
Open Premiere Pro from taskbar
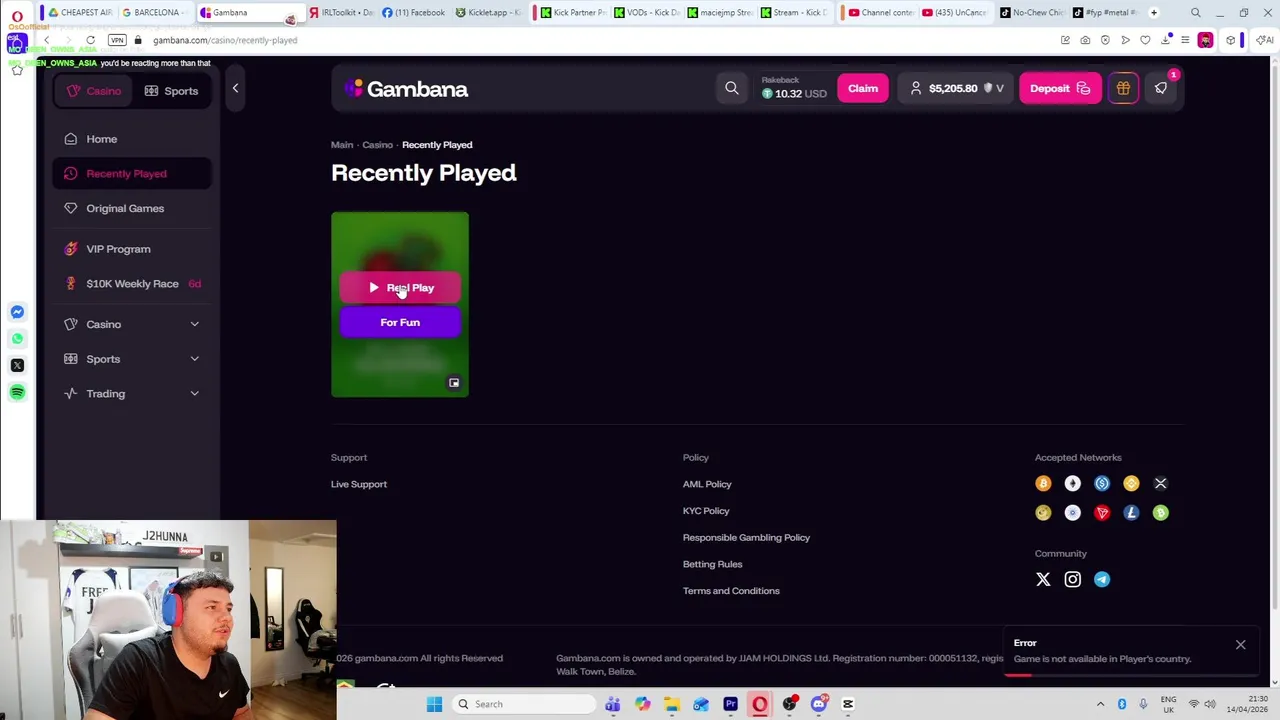pos(730,704)
